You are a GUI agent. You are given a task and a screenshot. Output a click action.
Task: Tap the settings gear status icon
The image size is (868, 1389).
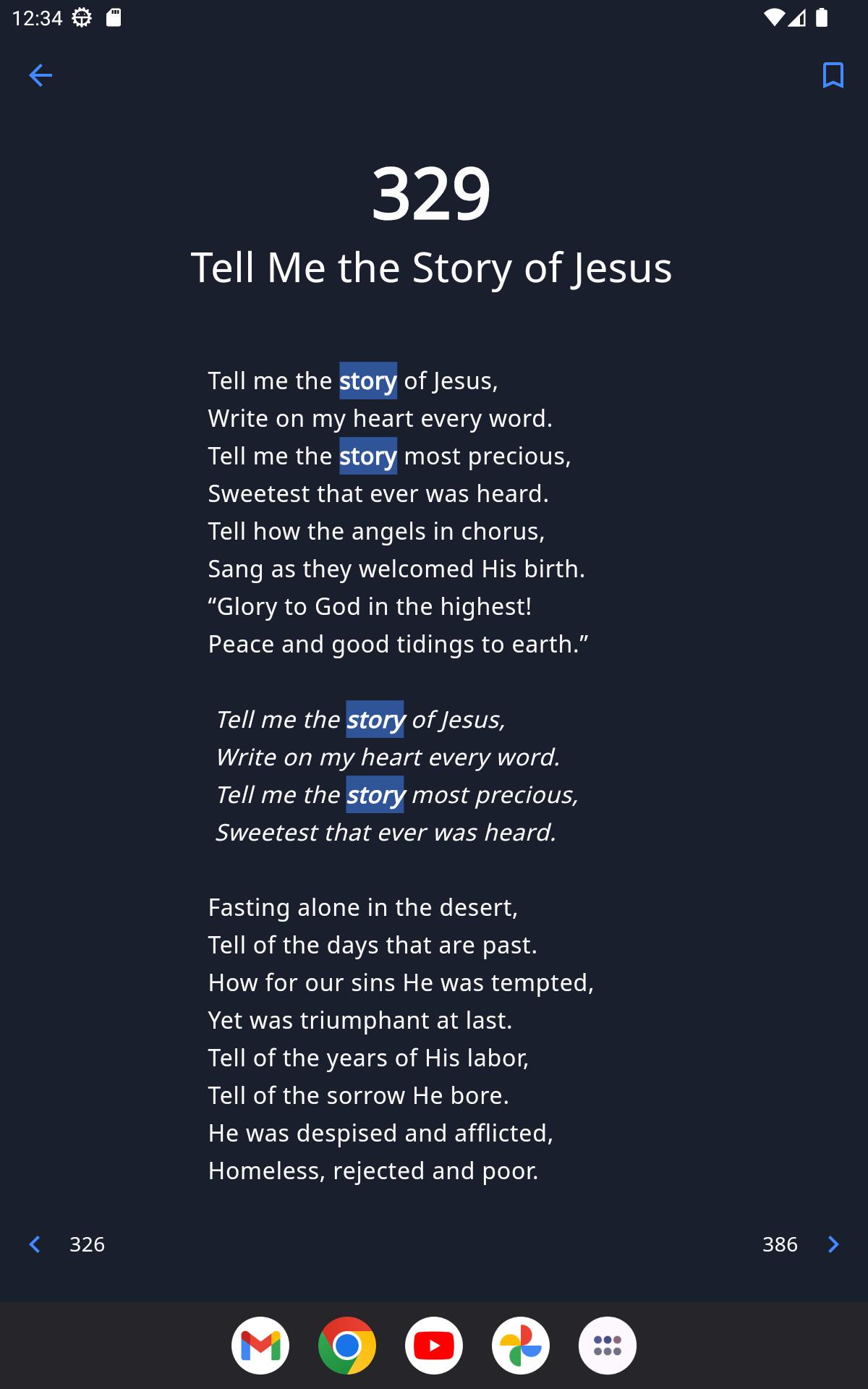[x=82, y=17]
